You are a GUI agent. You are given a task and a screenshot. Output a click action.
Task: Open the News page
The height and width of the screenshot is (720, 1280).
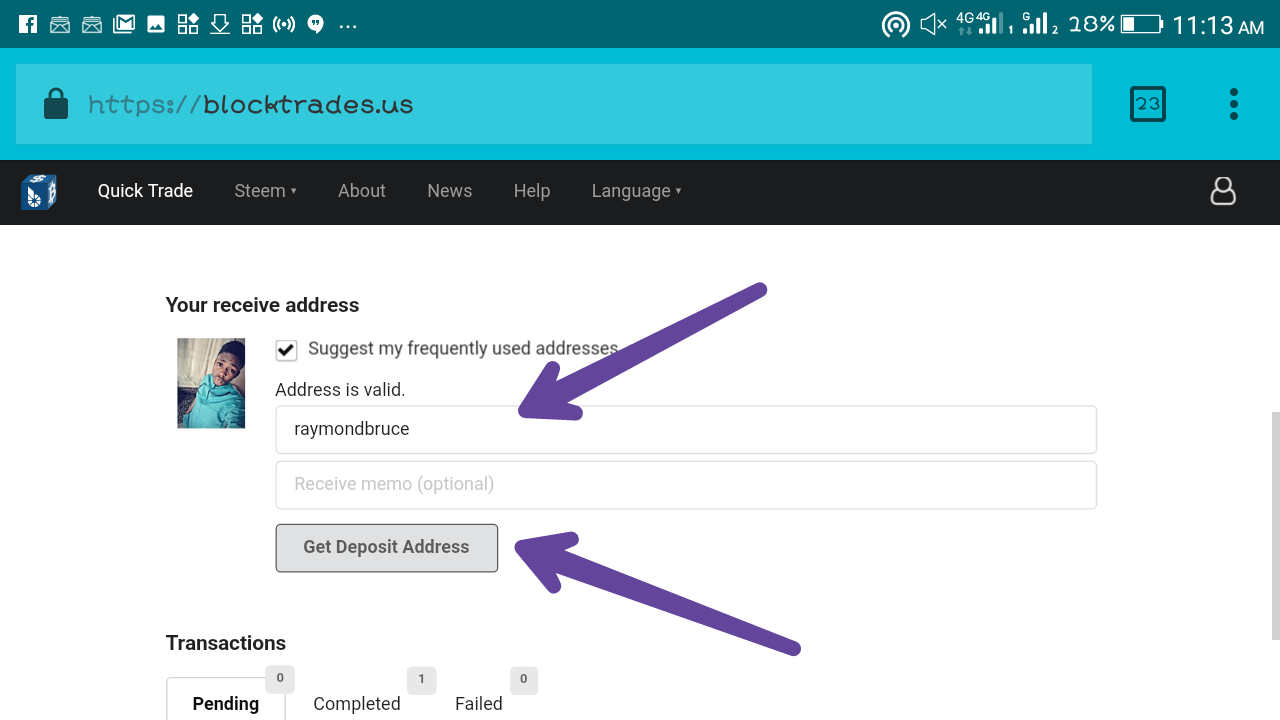[450, 191]
